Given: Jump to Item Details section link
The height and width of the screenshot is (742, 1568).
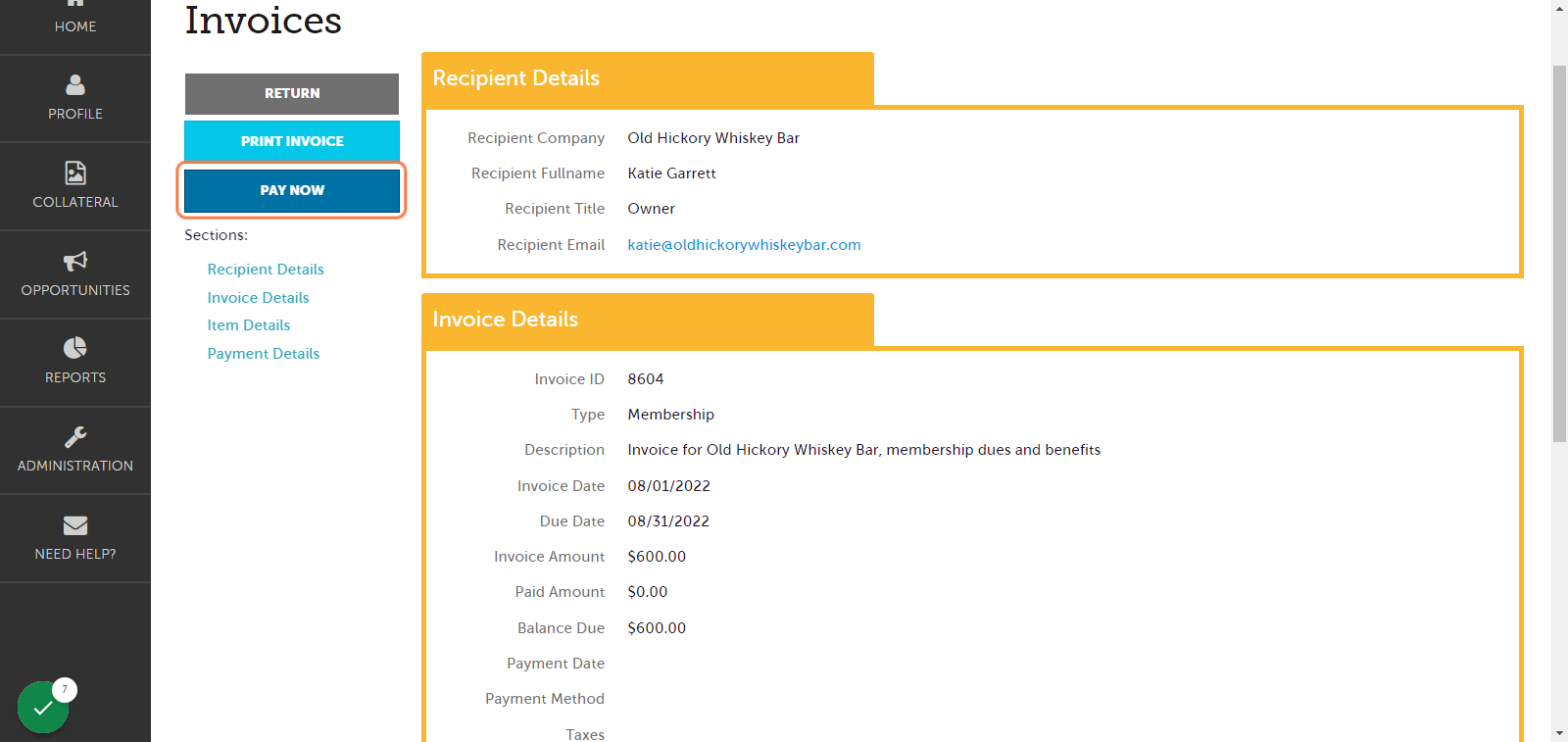Looking at the screenshot, I should click(249, 325).
